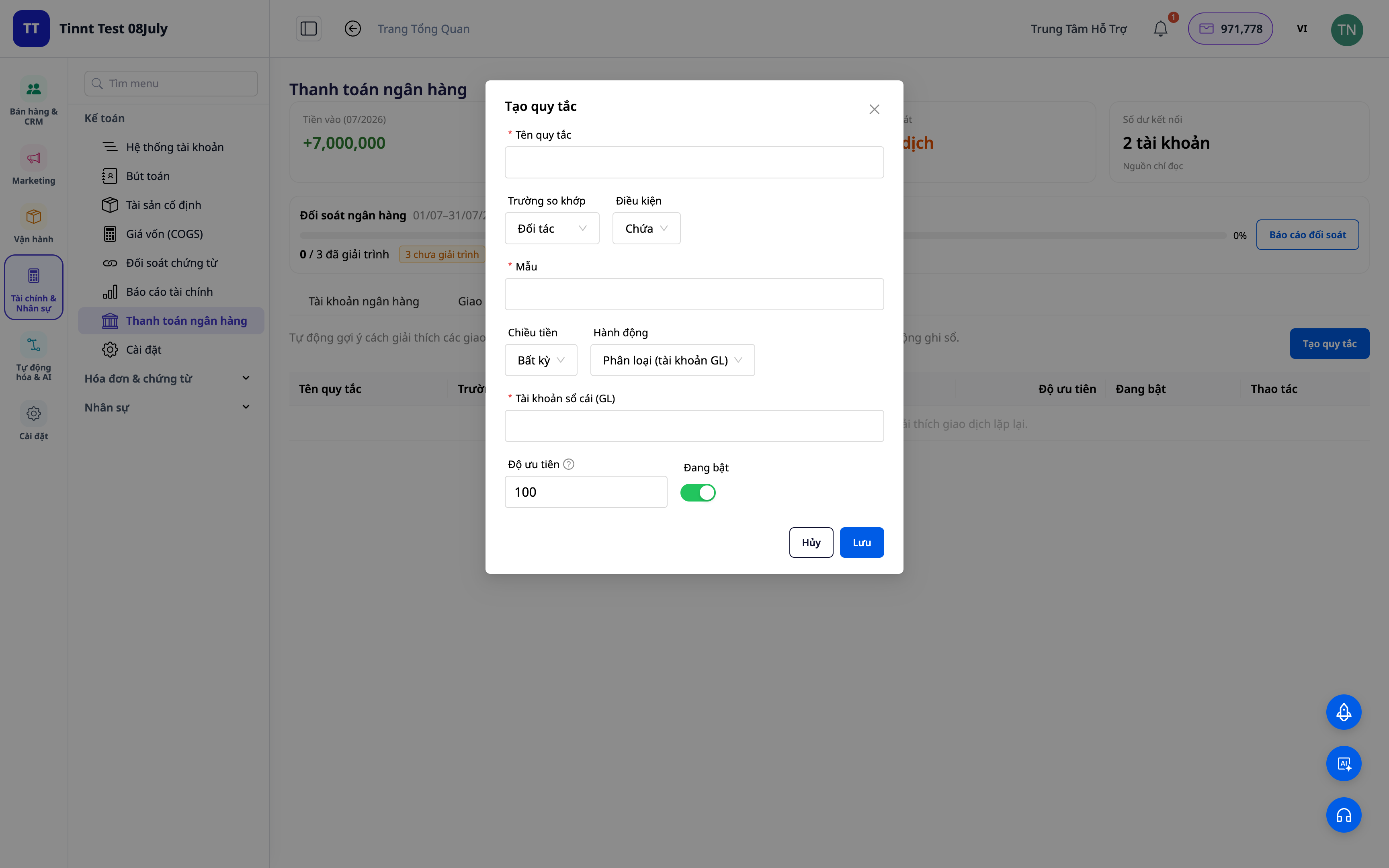Screen dimensions: 1389x868
Task: Open the AI assistant floating button
Action: pyautogui.click(x=1343, y=764)
